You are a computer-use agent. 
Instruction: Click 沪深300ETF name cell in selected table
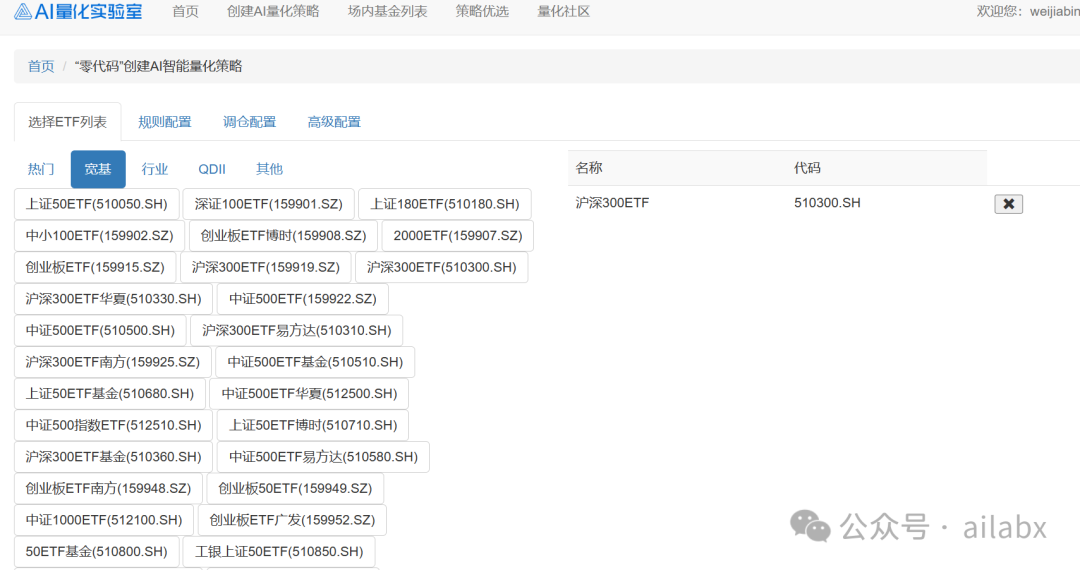(612, 203)
